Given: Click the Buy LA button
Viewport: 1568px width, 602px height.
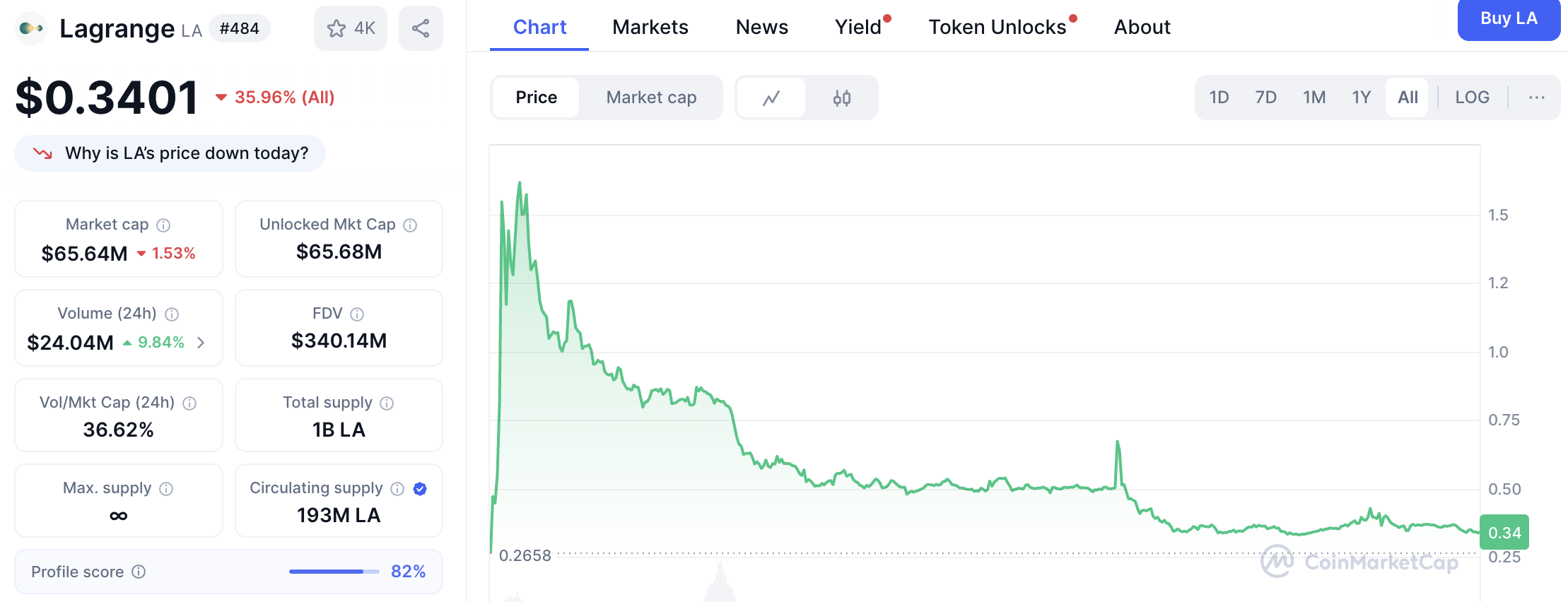Looking at the screenshot, I should click(x=1509, y=20).
